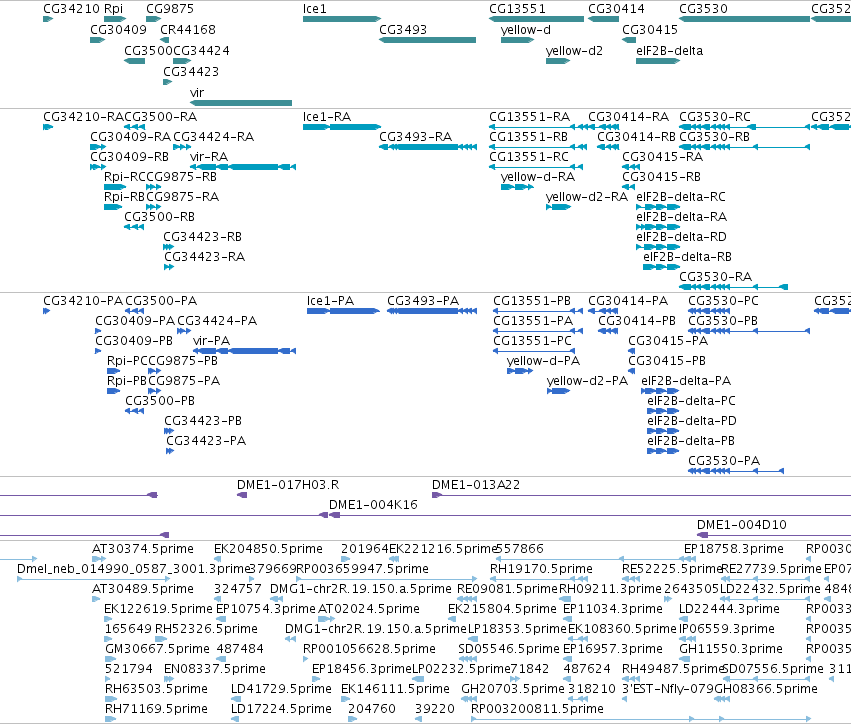Select the vir-RA transcript label
The width and height of the screenshot is (851, 724).
pyautogui.click(x=209, y=157)
